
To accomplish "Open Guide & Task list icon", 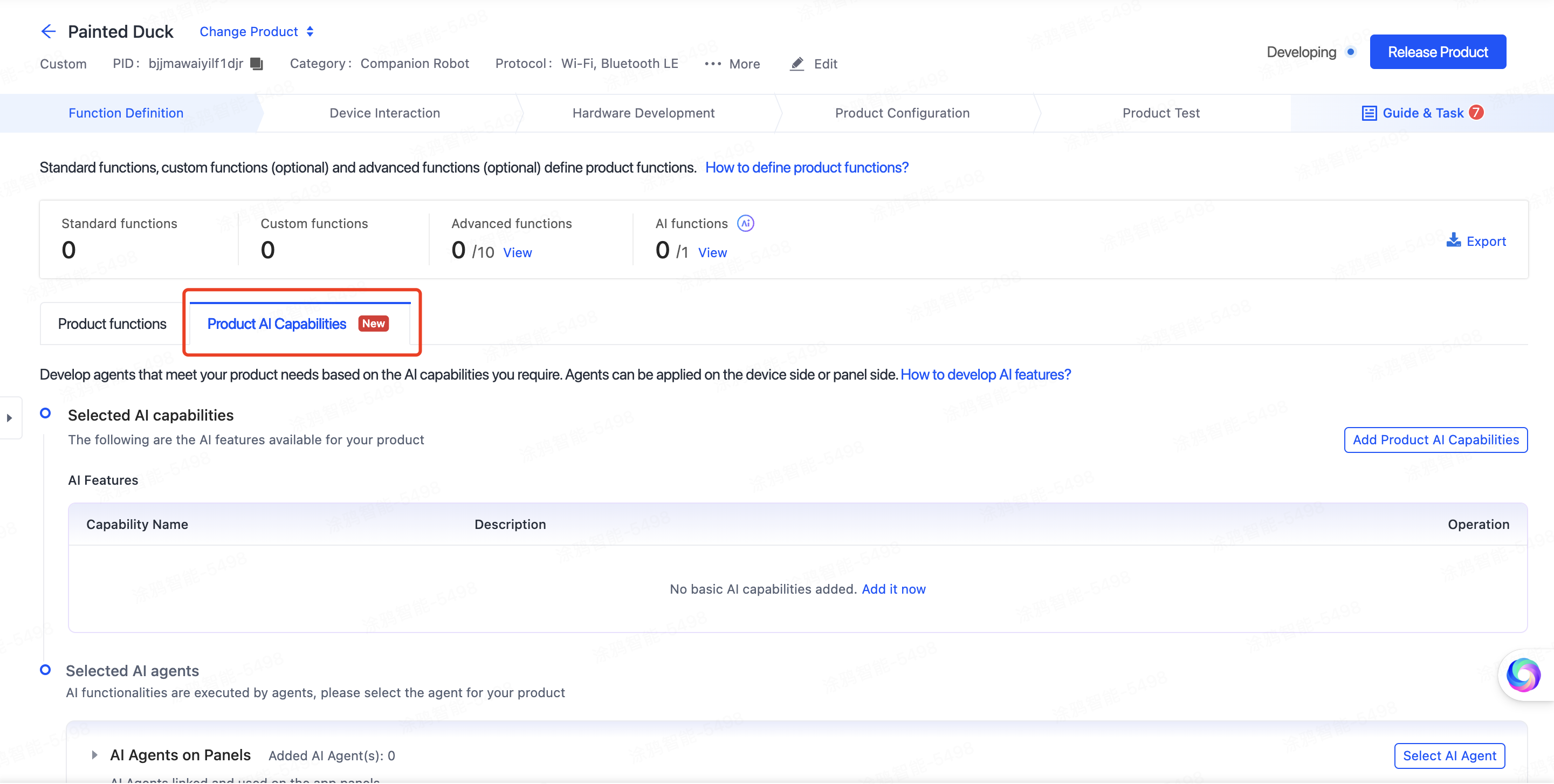I will (x=1369, y=113).
